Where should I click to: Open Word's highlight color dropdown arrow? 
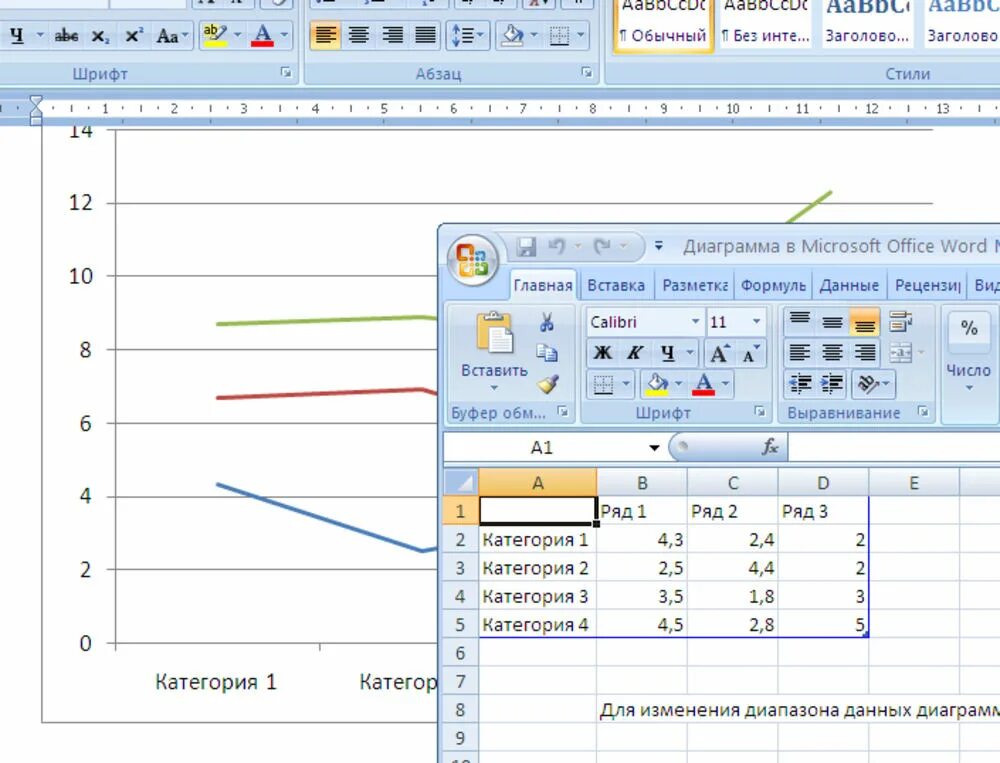237,35
